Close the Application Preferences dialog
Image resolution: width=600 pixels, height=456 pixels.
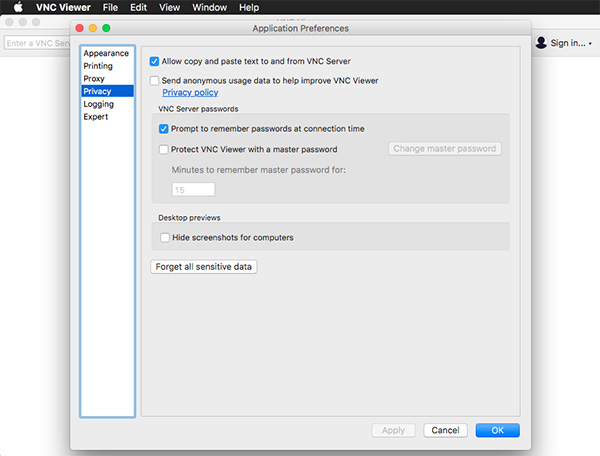[x=80, y=28]
